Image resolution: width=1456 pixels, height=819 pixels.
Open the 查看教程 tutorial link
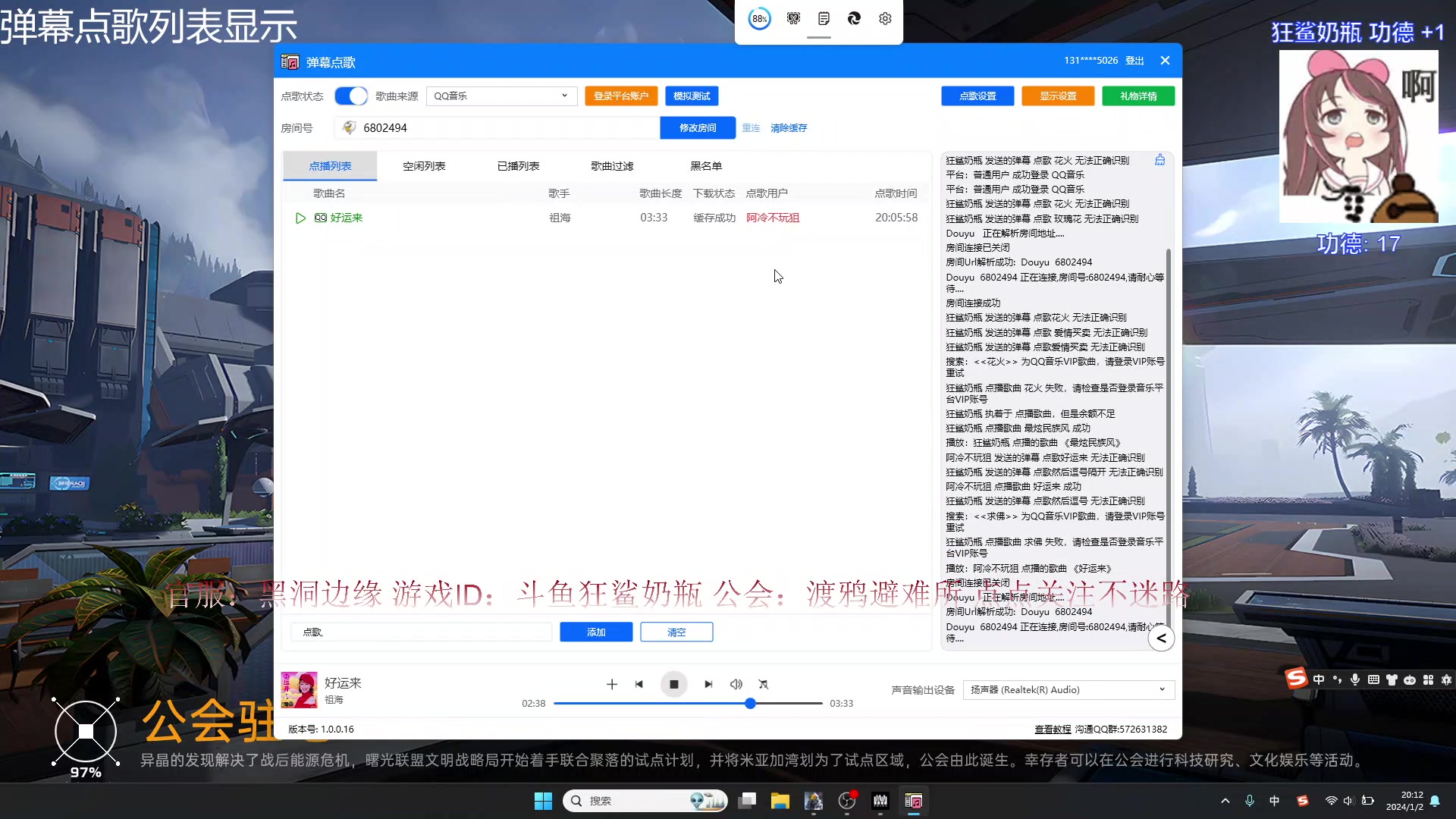point(1053,730)
